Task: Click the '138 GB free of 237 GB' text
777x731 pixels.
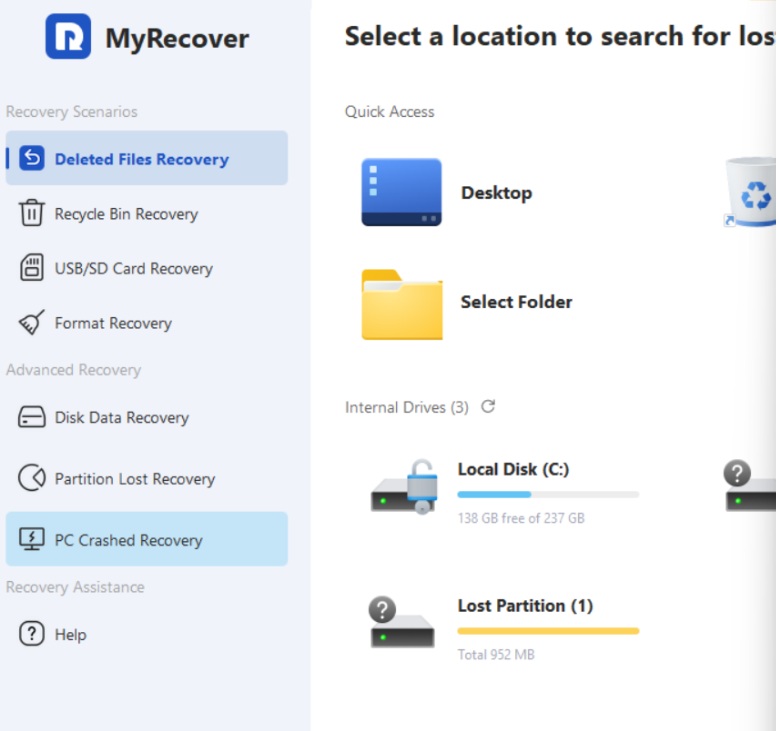Action: coord(521,518)
